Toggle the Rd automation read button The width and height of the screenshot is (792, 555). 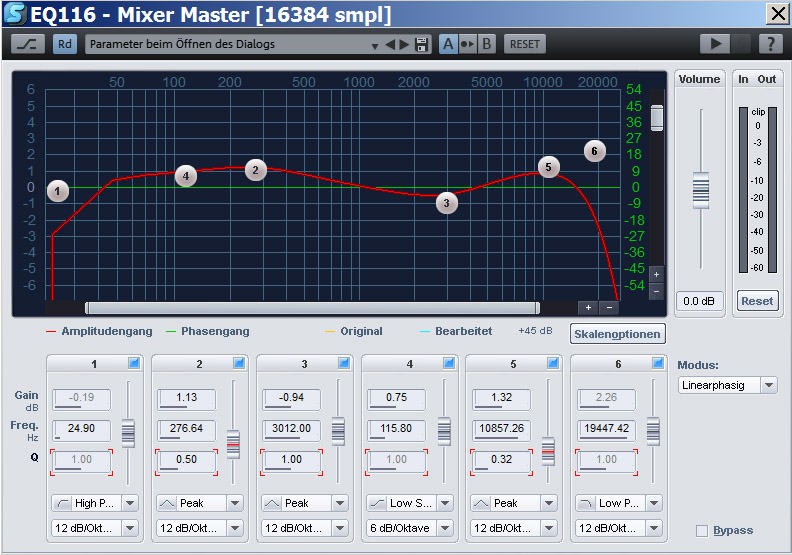pos(65,44)
